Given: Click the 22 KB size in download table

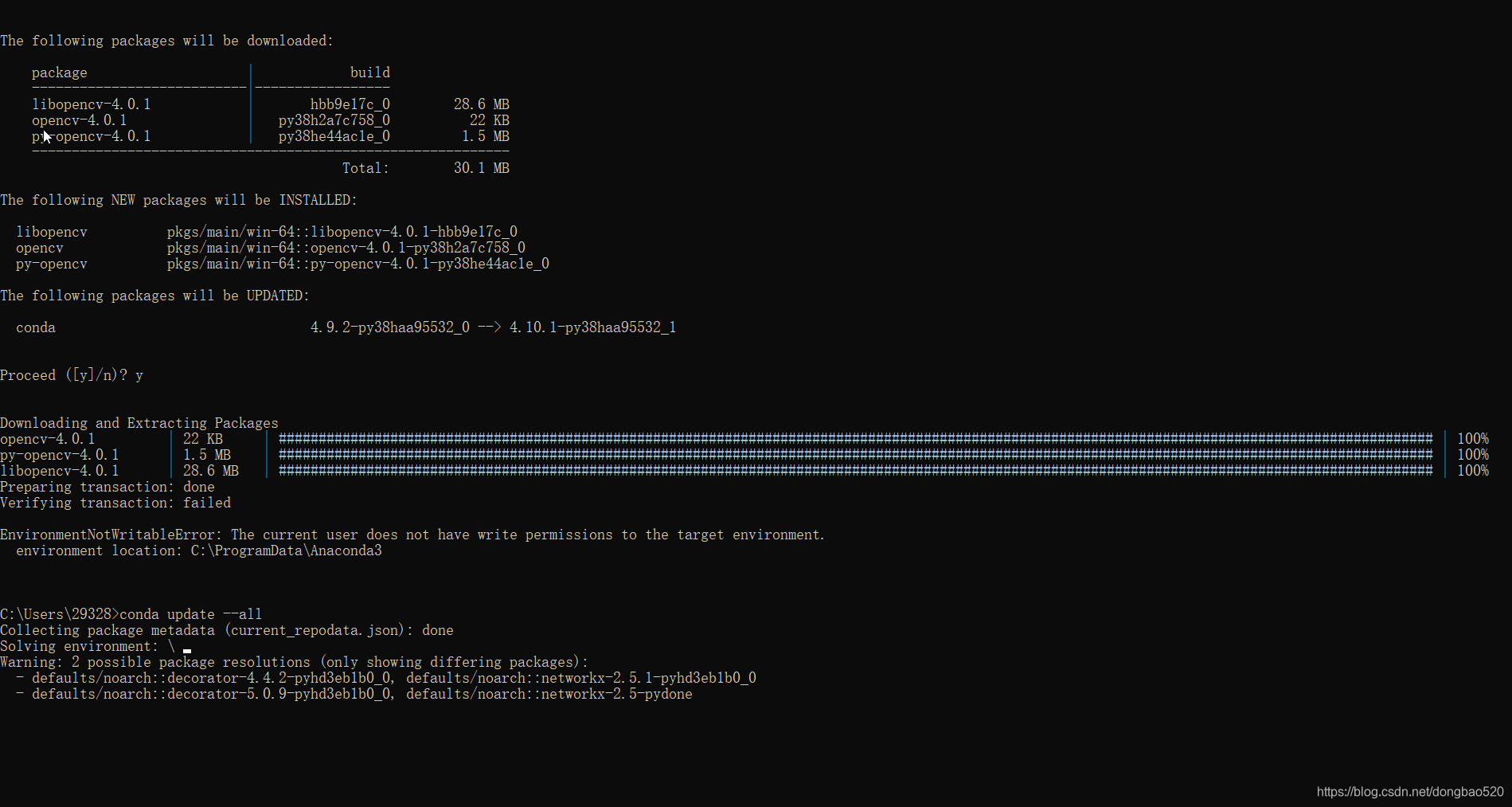Looking at the screenshot, I should tap(490, 120).
